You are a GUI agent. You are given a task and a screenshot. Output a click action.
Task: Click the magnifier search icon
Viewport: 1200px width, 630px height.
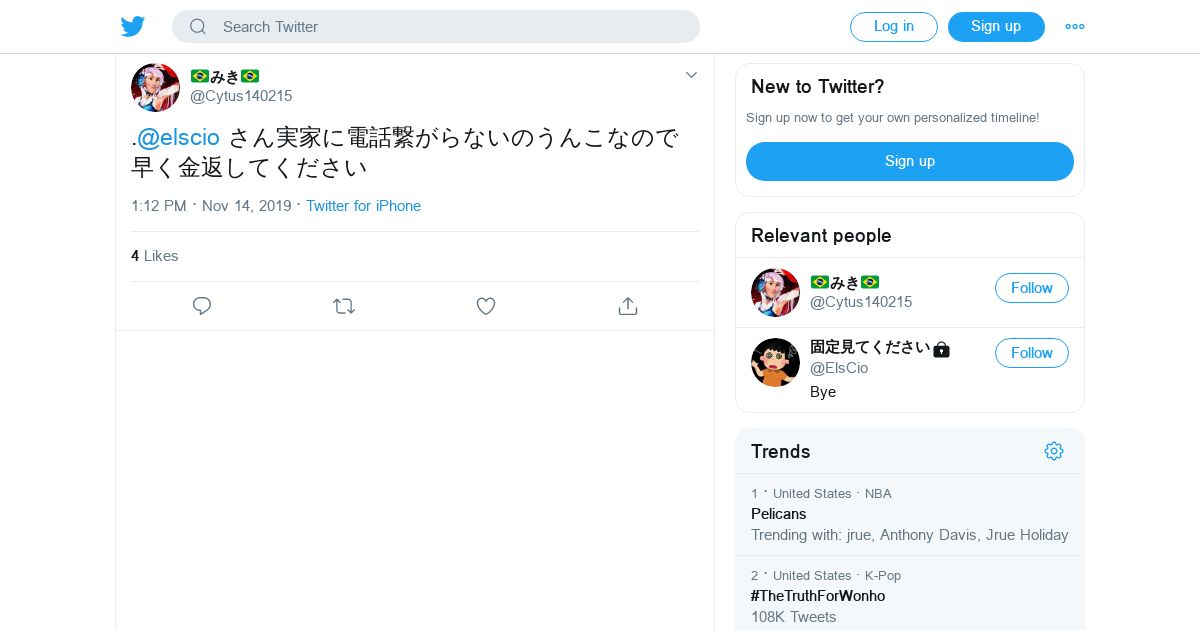pyautogui.click(x=198, y=27)
